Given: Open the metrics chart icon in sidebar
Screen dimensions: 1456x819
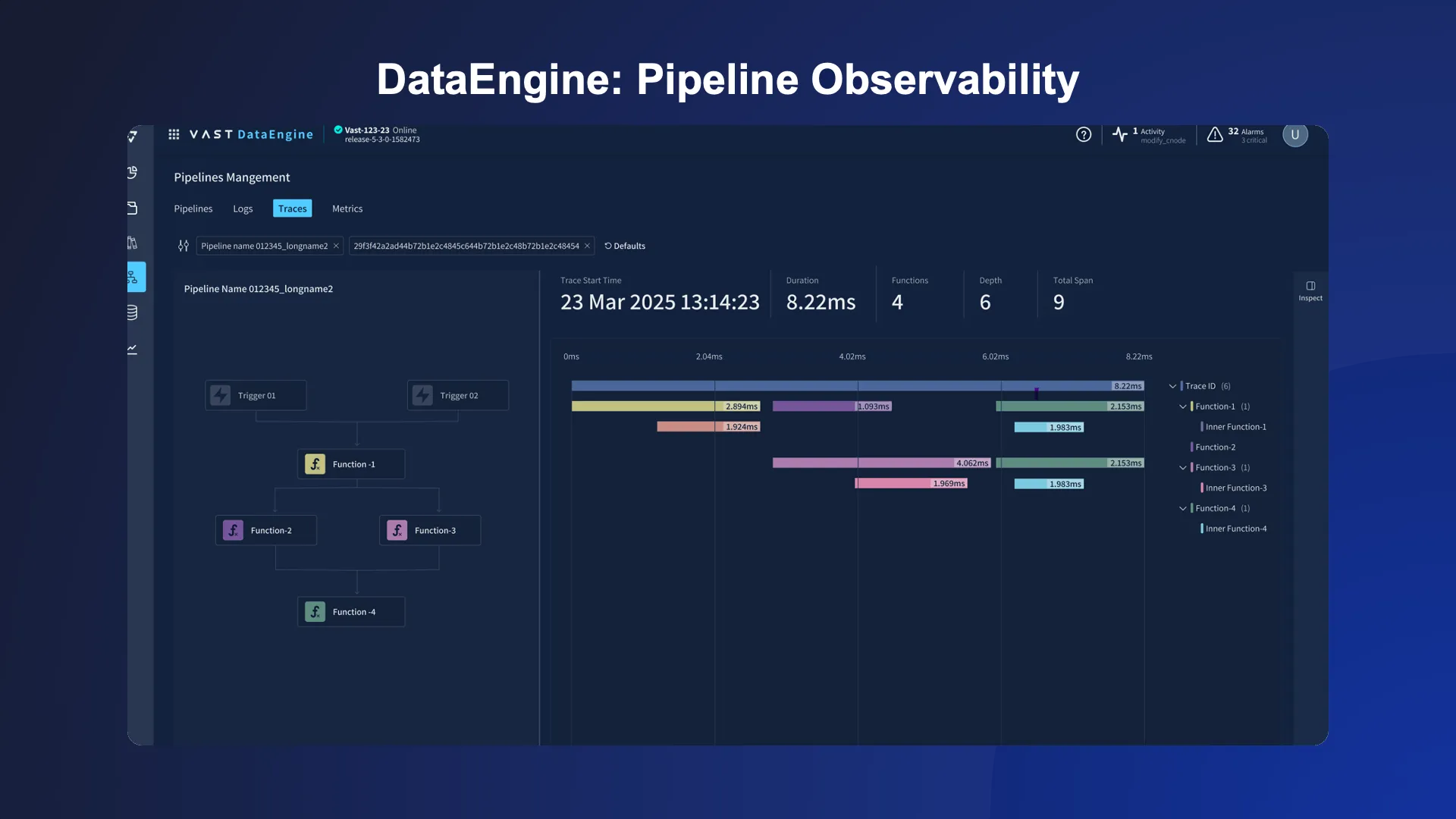Looking at the screenshot, I should [x=133, y=349].
